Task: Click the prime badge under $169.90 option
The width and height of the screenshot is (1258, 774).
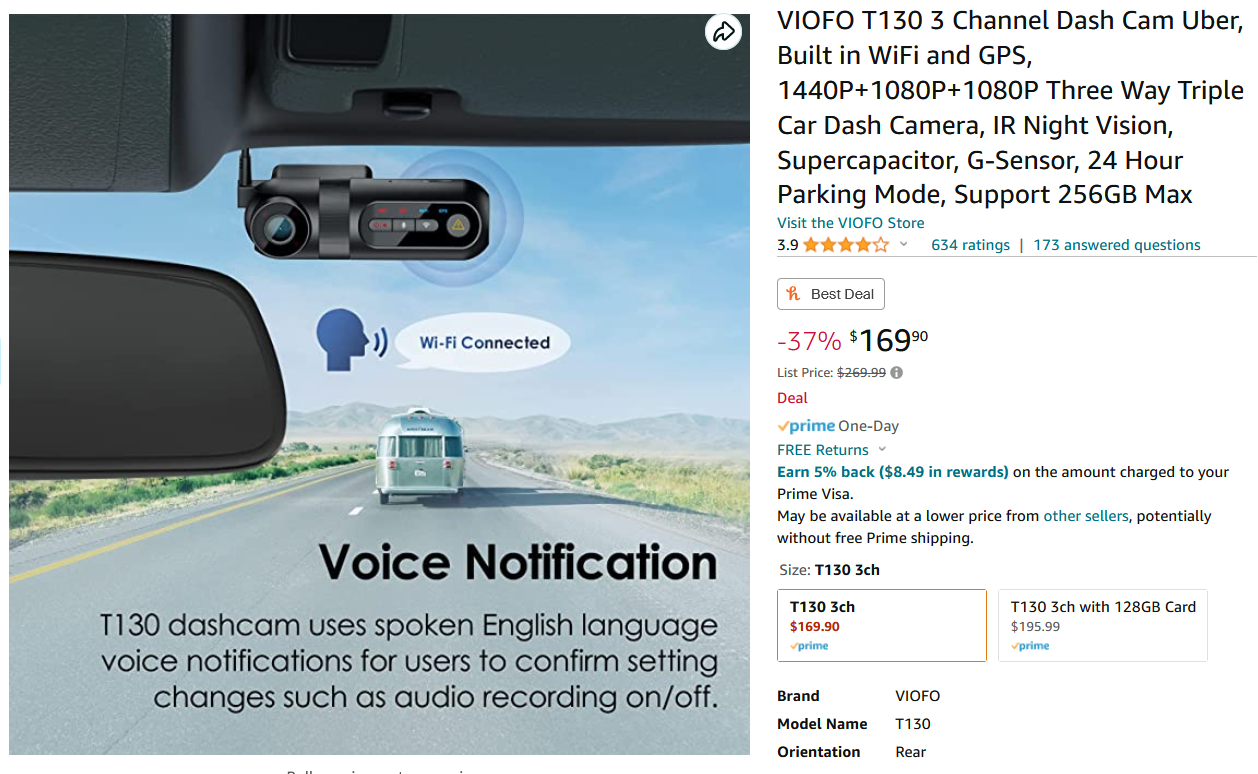Action: (809, 646)
